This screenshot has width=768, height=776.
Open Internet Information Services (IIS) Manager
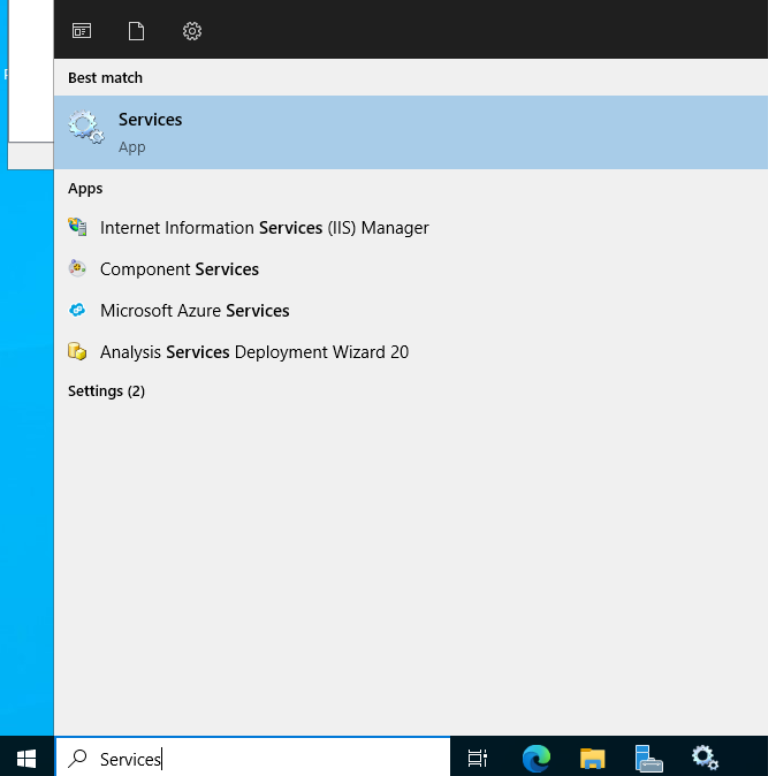click(x=411, y=228)
